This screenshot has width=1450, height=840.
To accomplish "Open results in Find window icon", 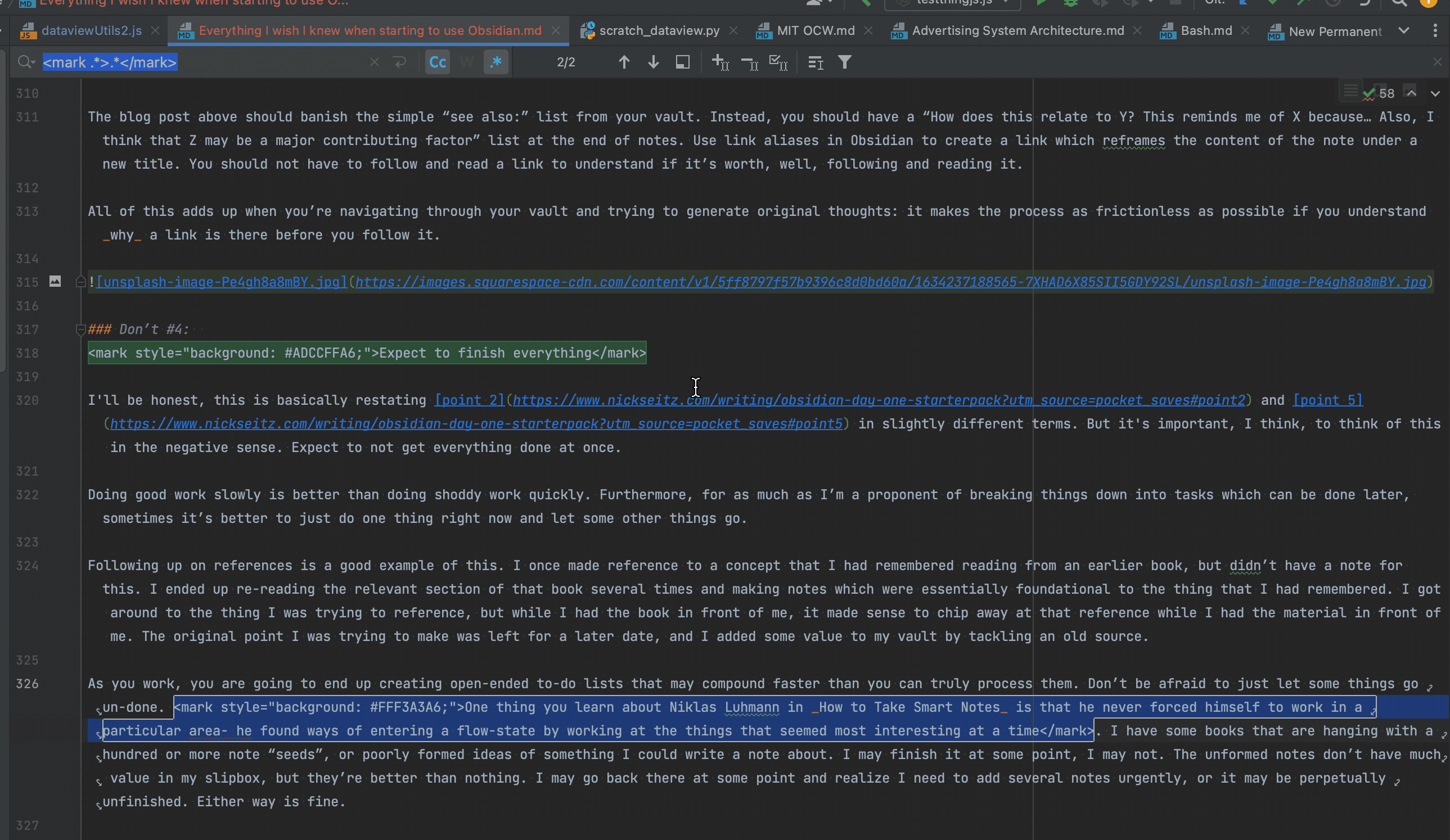I will [x=683, y=62].
